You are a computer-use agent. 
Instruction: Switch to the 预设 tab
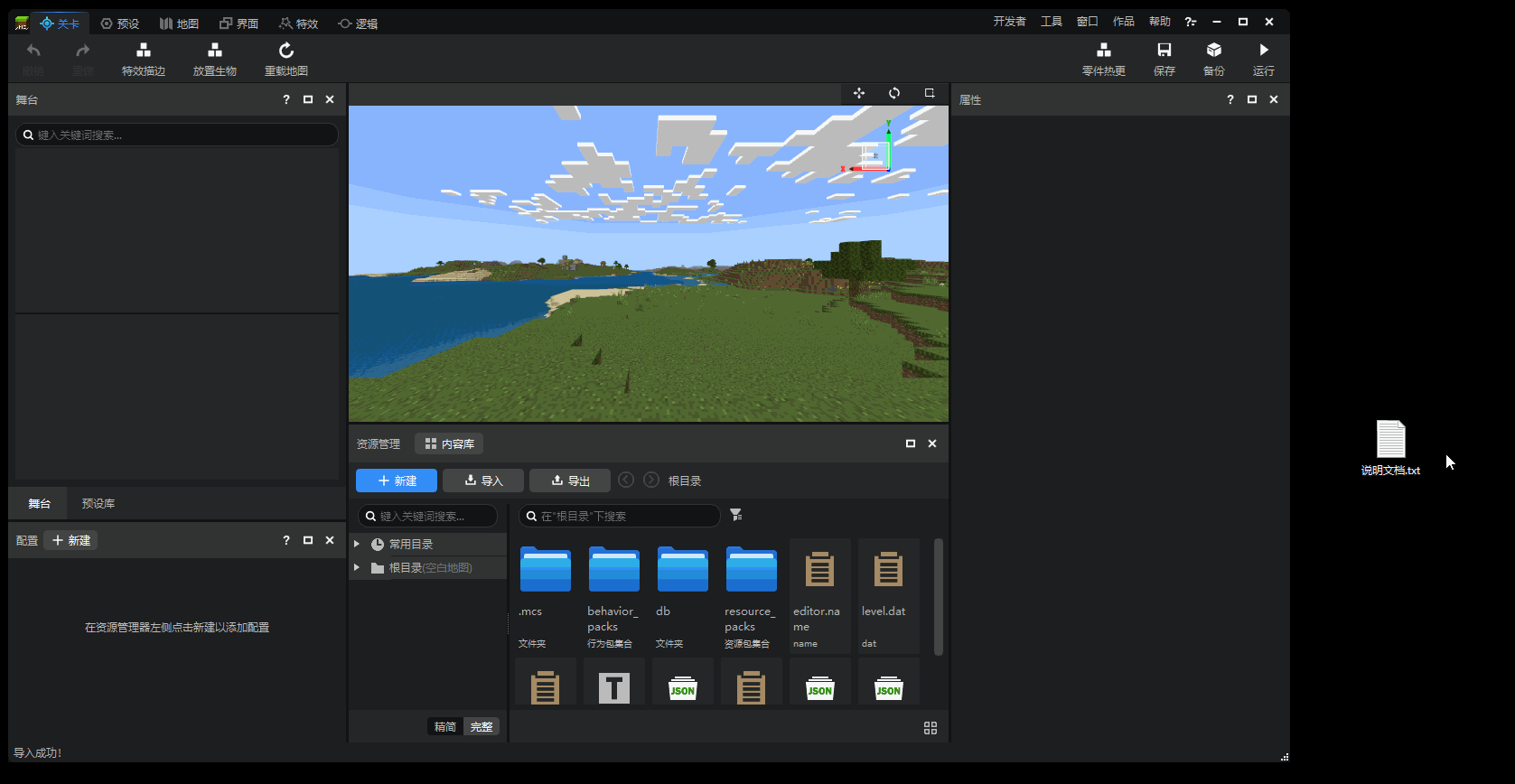click(x=119, y=23)
